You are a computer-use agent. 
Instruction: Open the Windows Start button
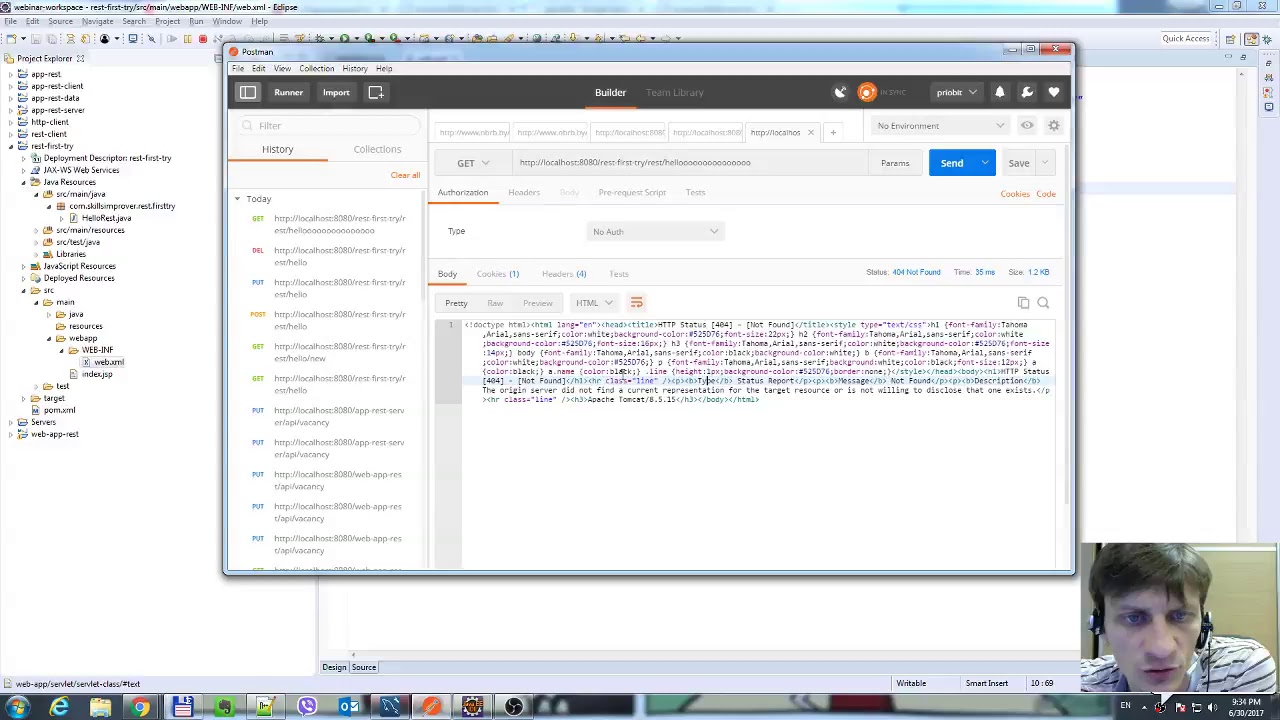pos(17,707)
